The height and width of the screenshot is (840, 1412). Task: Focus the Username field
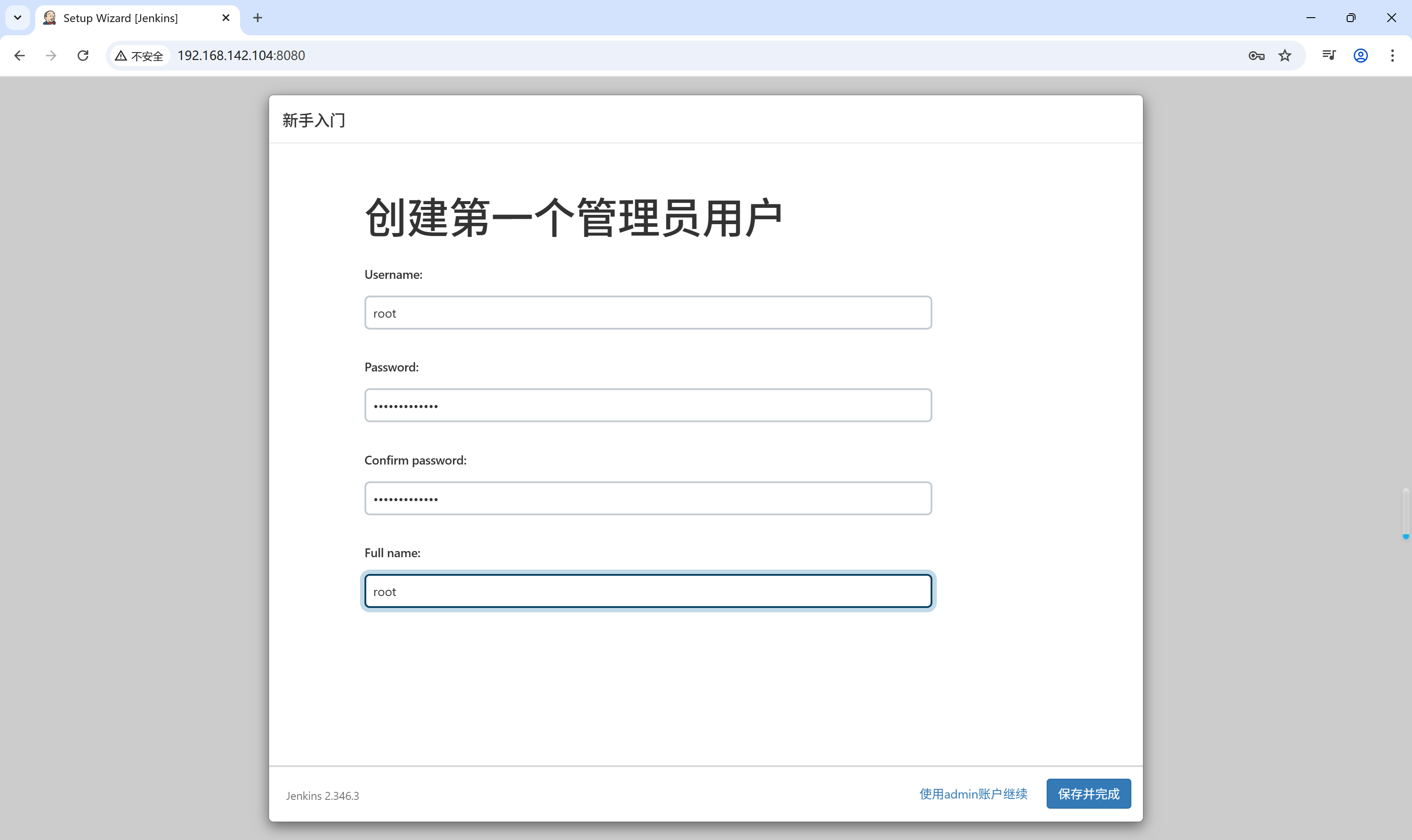coord(648,312)
